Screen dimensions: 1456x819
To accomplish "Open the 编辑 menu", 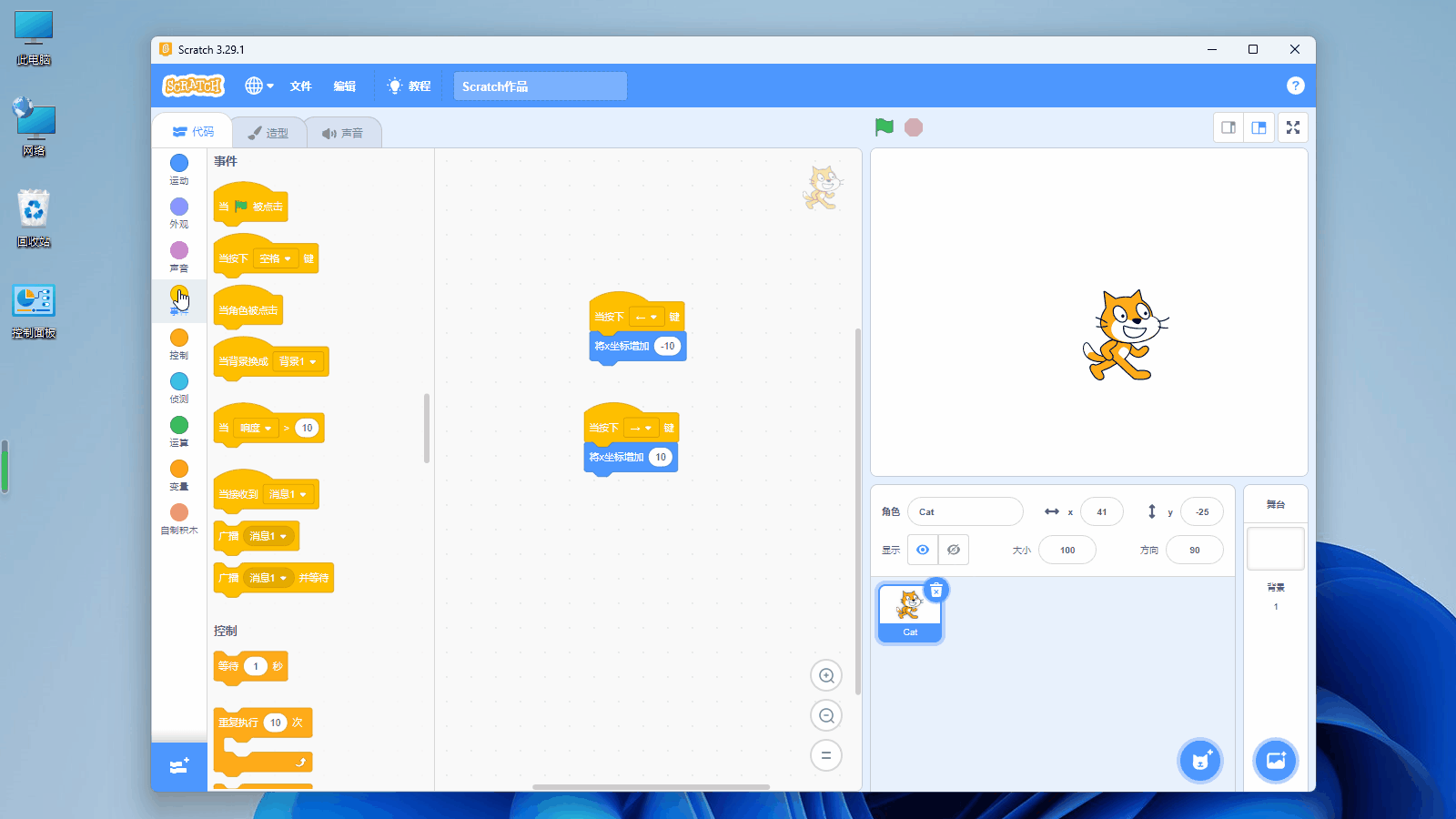I will click(x=344, y=86).
